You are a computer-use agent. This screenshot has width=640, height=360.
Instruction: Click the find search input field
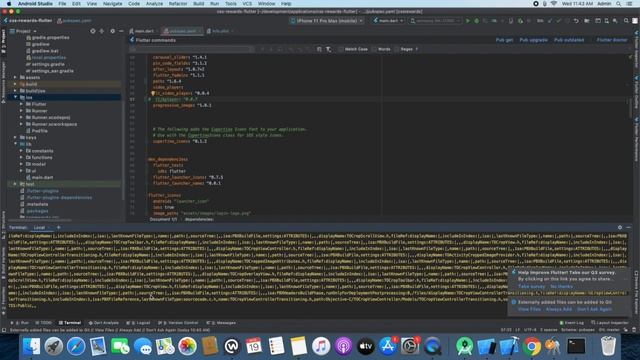pyautogui.click(x=191, y=49)
